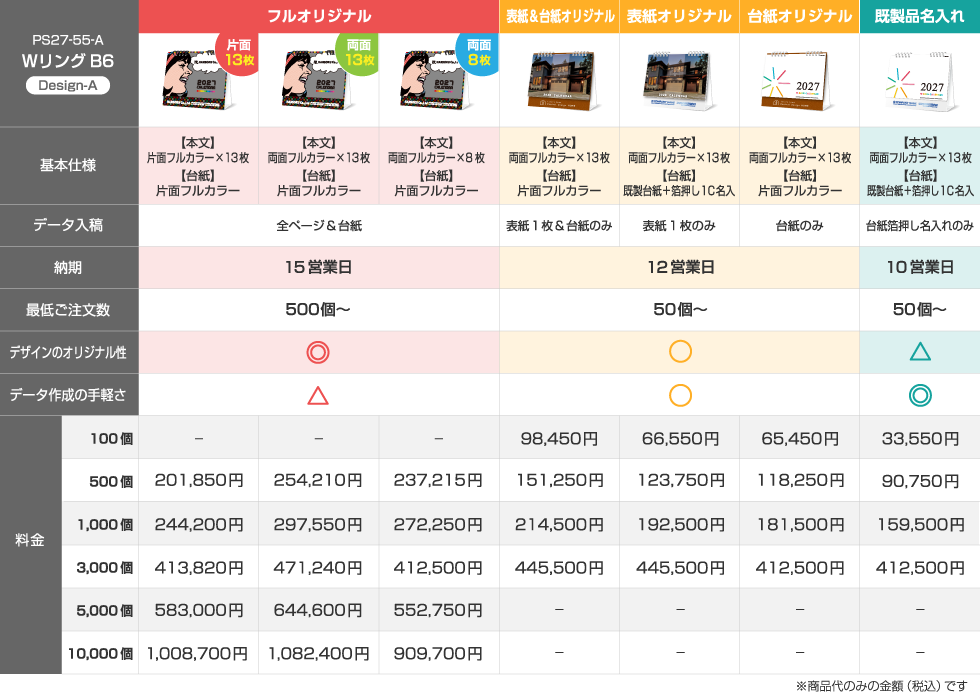
Task: Click the orange circle in デザインのオリジナル性 row
Action: [x=680, y=352]
